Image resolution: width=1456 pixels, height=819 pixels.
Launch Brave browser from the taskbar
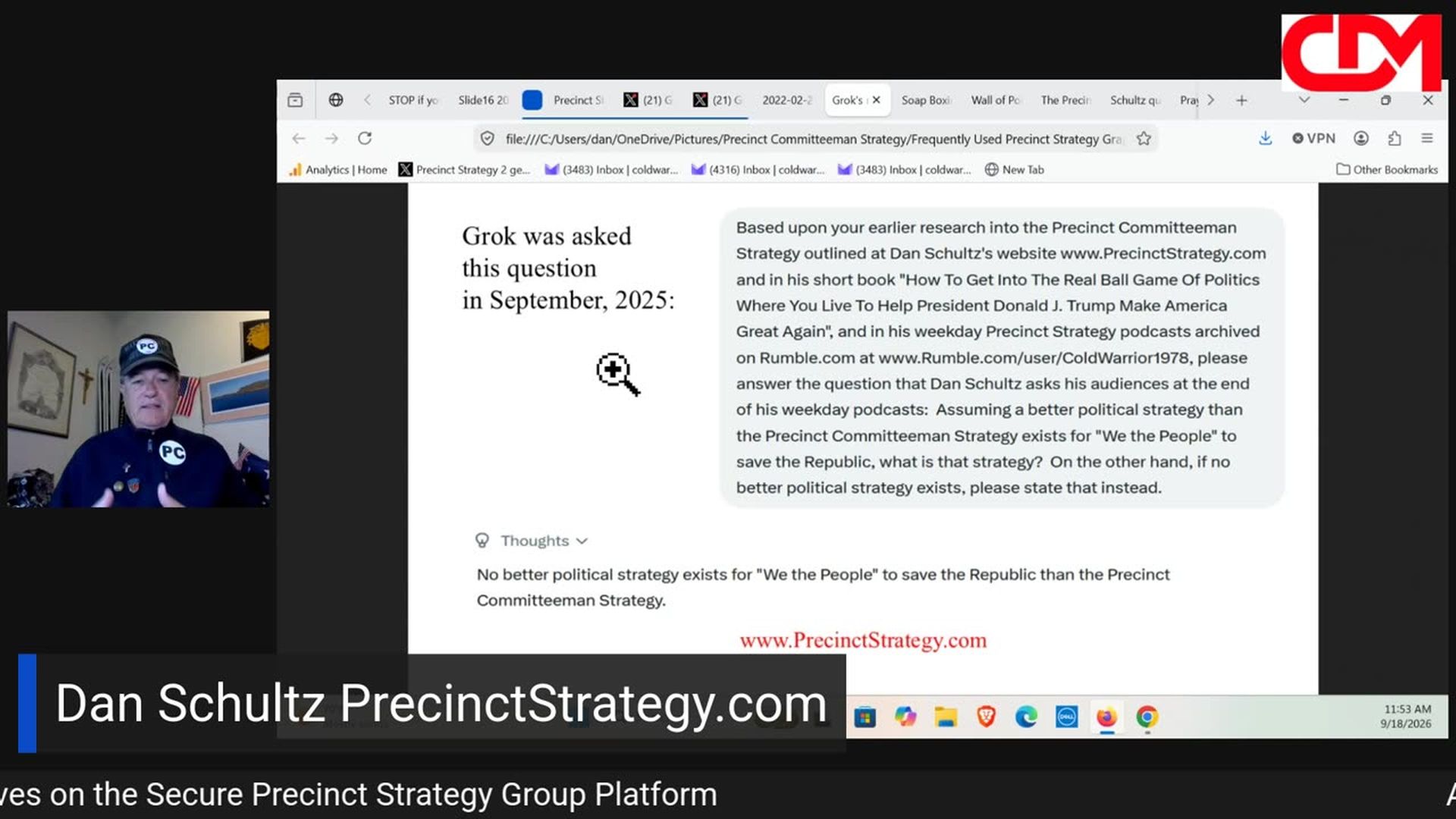point(986,717)
